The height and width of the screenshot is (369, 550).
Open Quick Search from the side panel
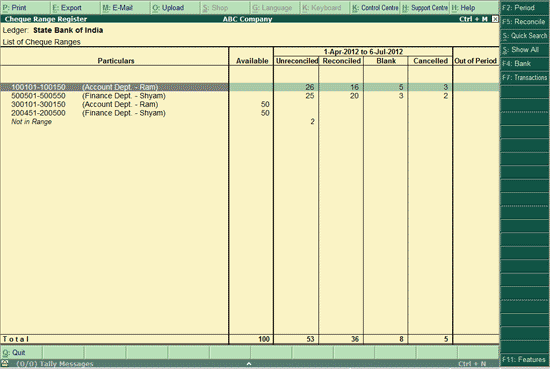tap(524, 35)
